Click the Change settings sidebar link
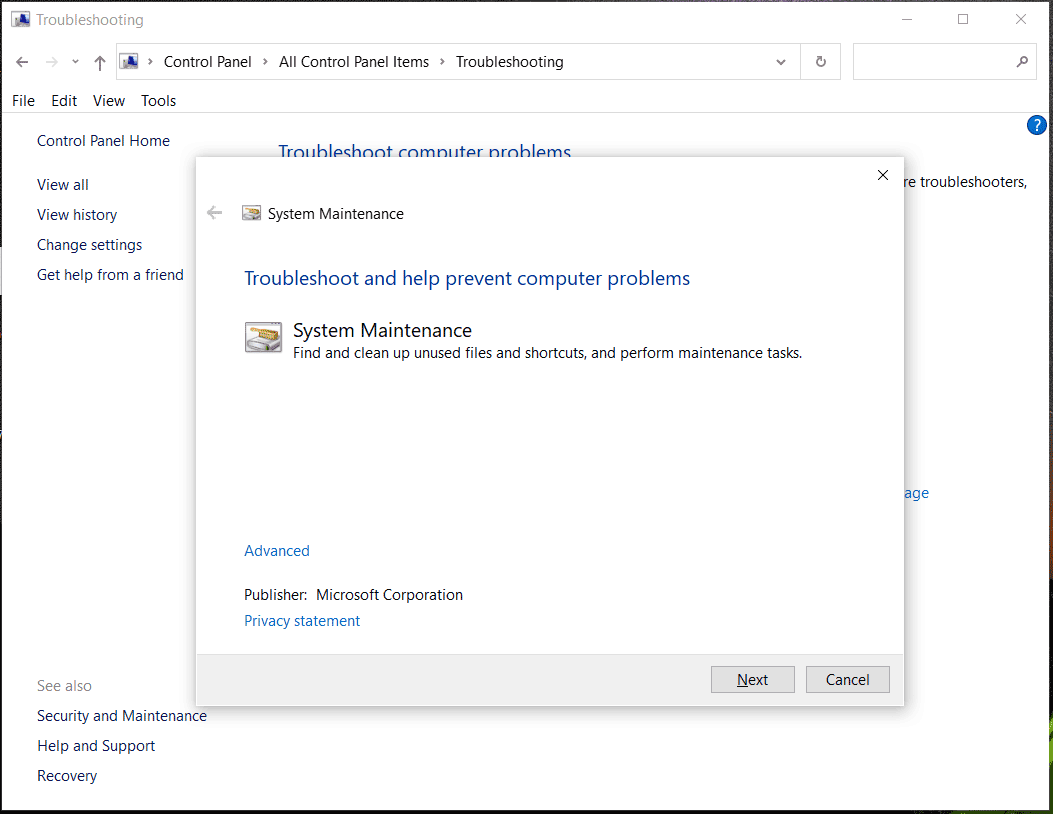 coord(89,244)
